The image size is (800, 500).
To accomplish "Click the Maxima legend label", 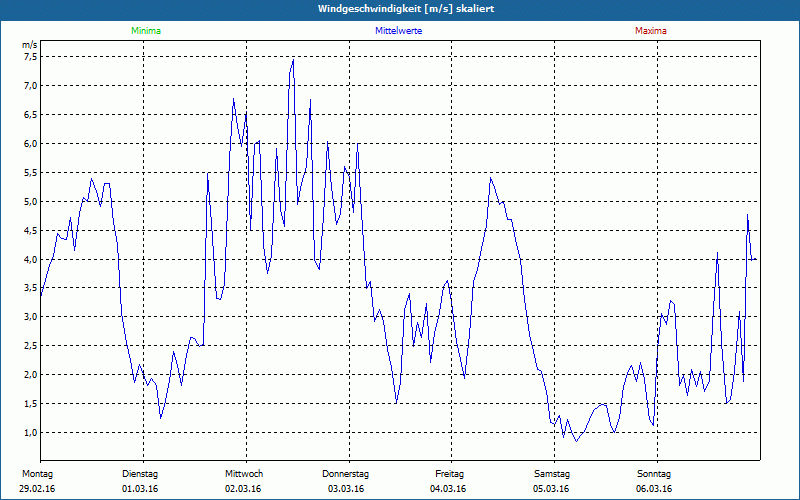I will [651, 31].
